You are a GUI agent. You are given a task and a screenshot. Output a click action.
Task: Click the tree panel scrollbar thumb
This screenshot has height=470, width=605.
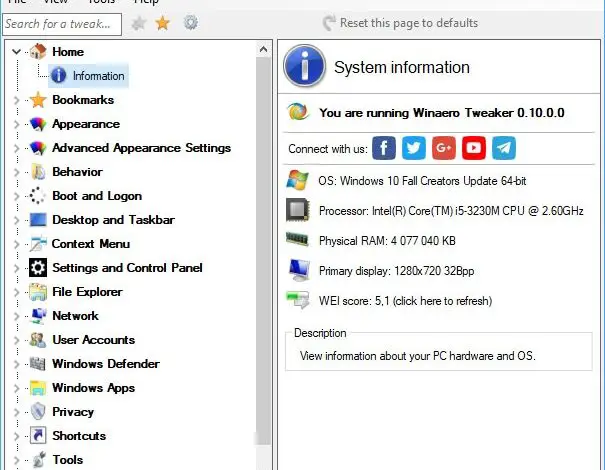point(264,251)
